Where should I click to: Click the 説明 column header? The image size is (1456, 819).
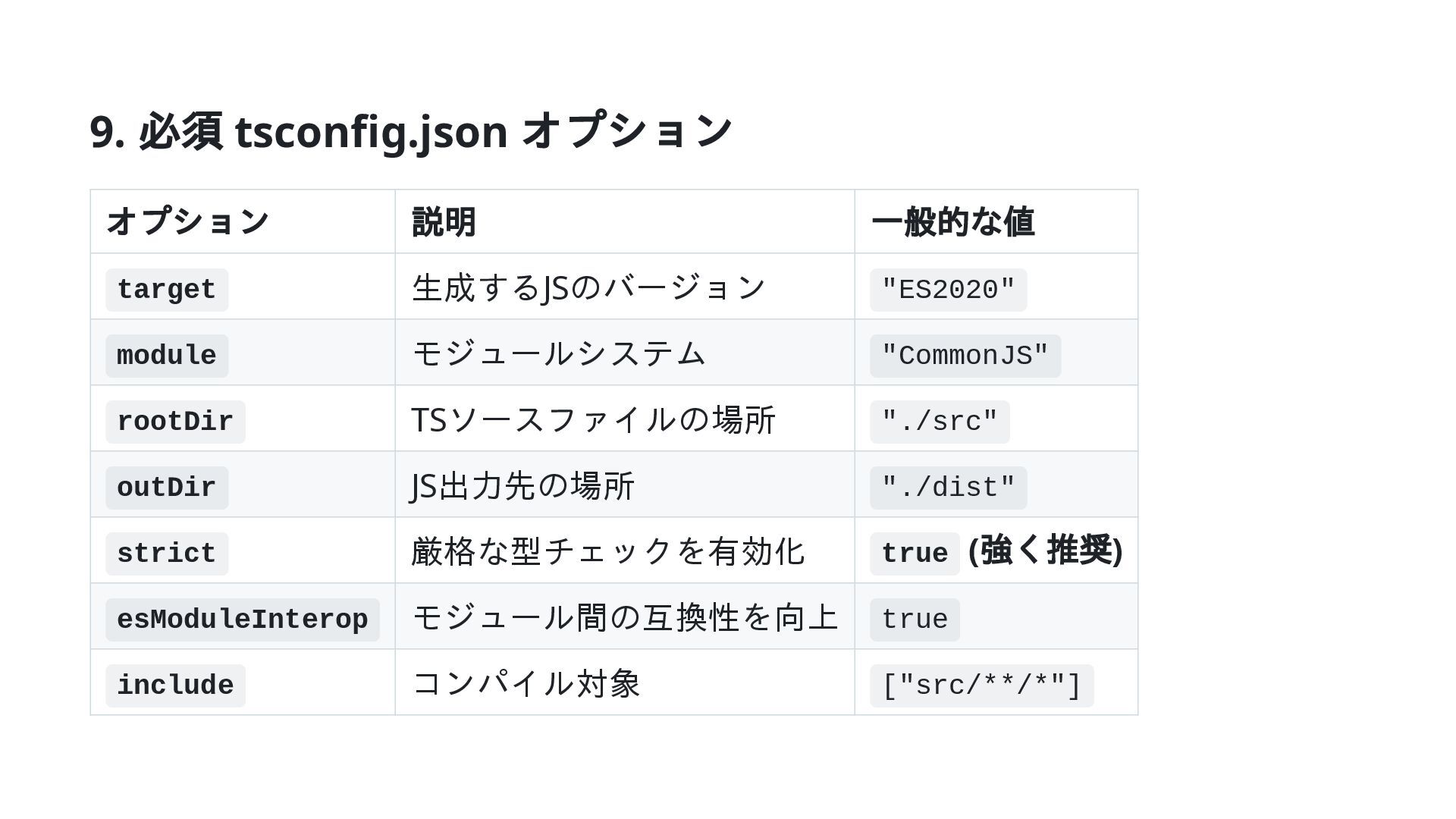tap(444, 222)
